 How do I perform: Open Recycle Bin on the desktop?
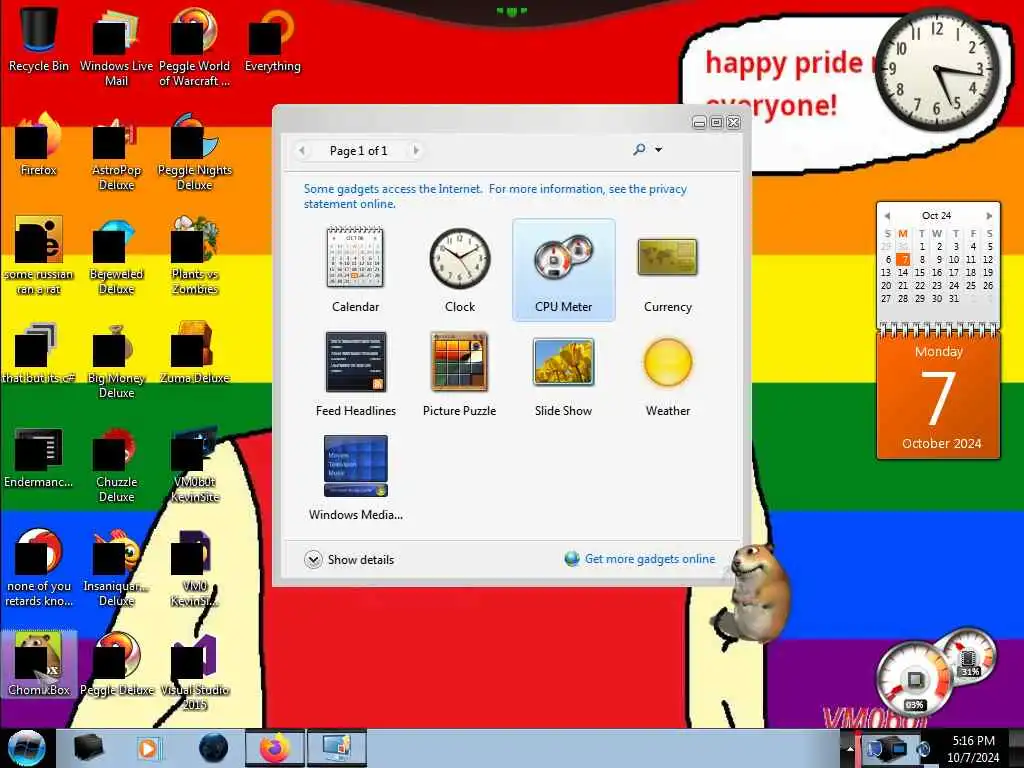click(x=39, y=40)
